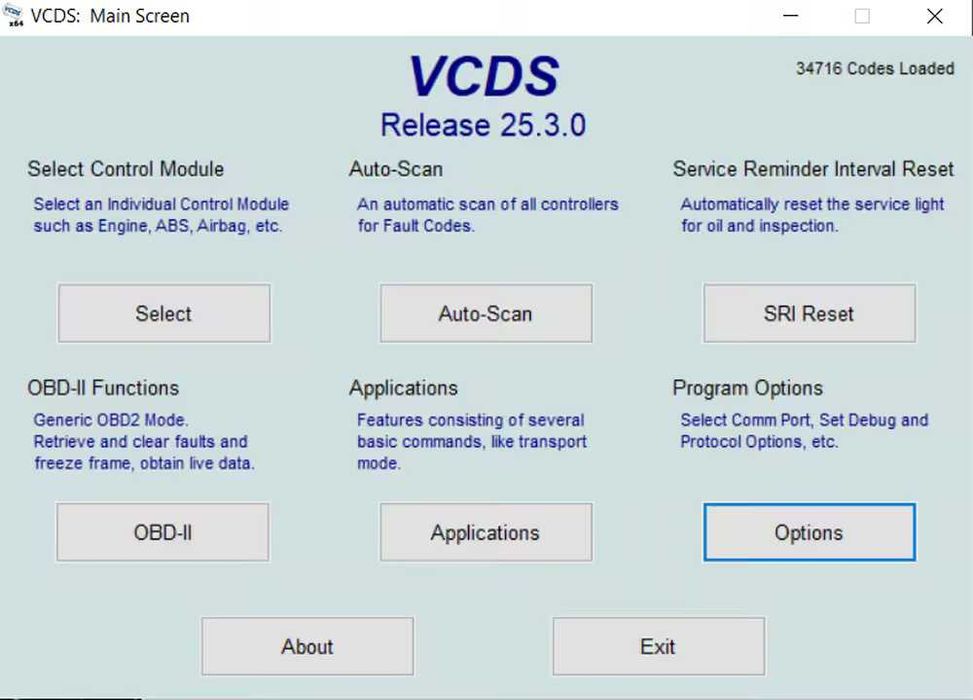Viewport: 973px width, 700px height.
Task: Click the '34716 Codes Loaded' text
Action: 875,68
